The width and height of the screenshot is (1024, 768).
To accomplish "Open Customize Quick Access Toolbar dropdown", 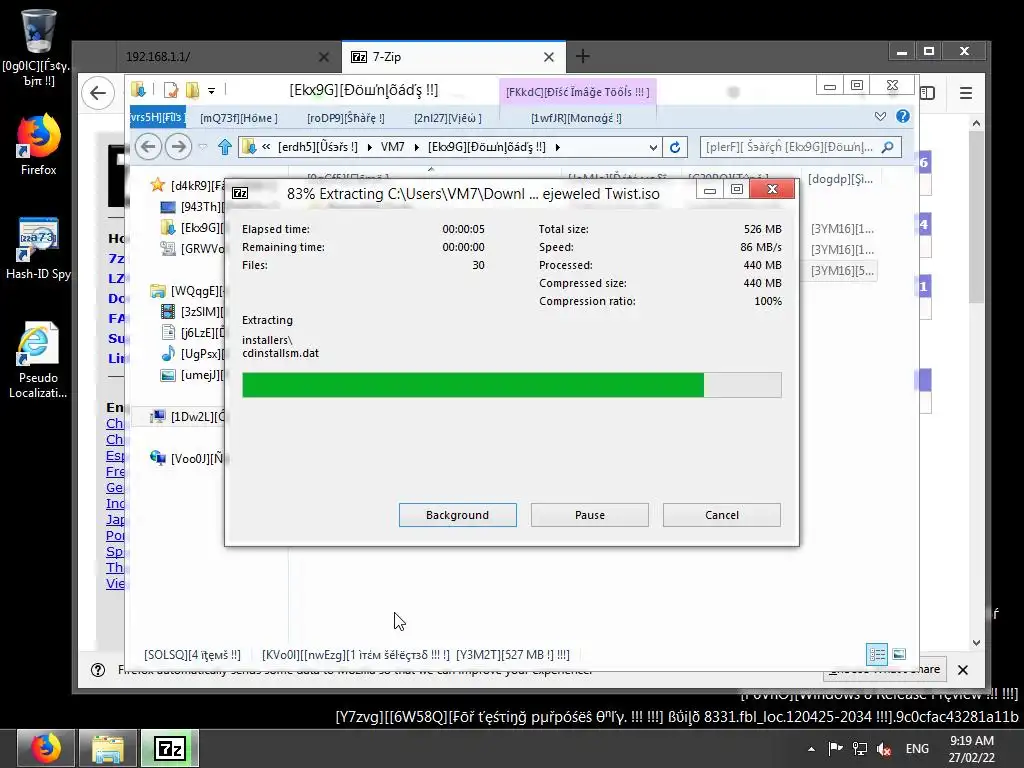I will point(212,91).
